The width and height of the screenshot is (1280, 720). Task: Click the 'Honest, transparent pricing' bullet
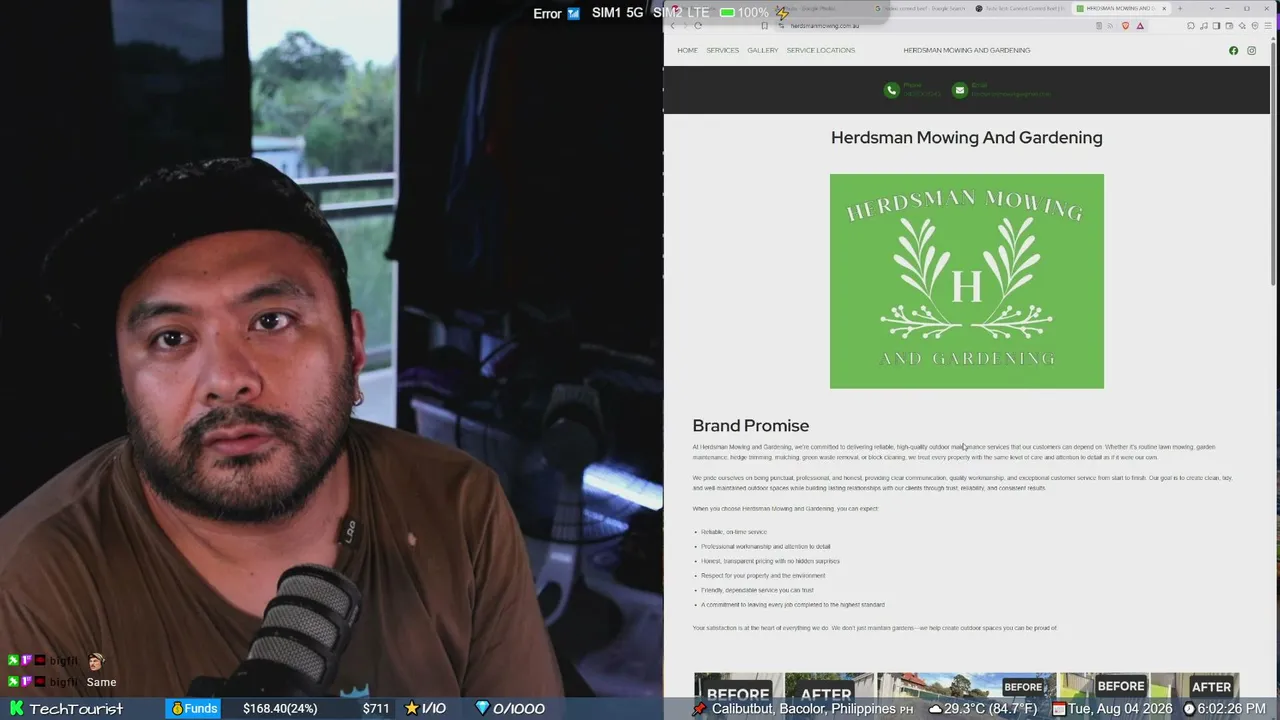click(x=770, y=561)
